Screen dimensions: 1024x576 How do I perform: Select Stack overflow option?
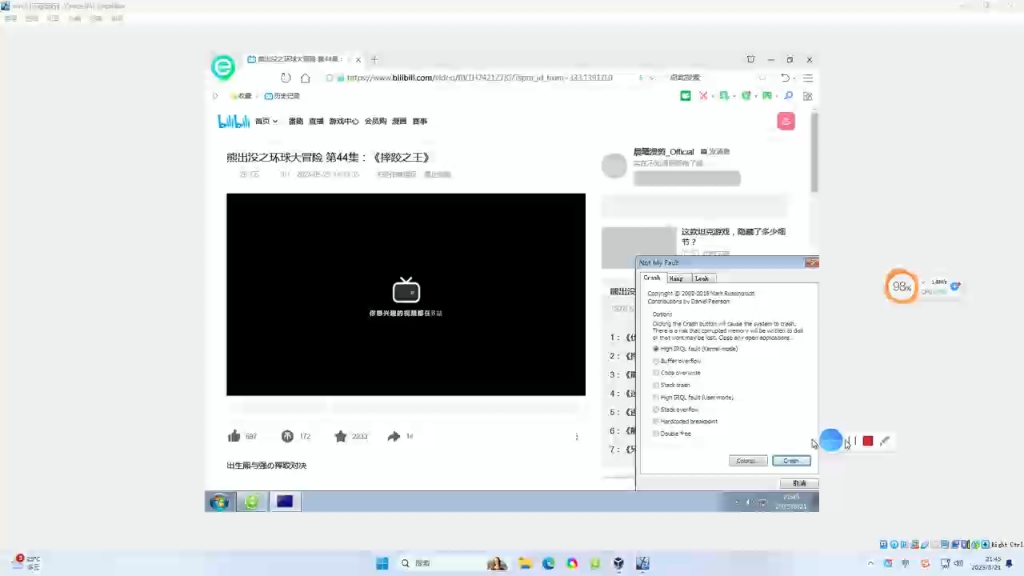coord(675,409)
